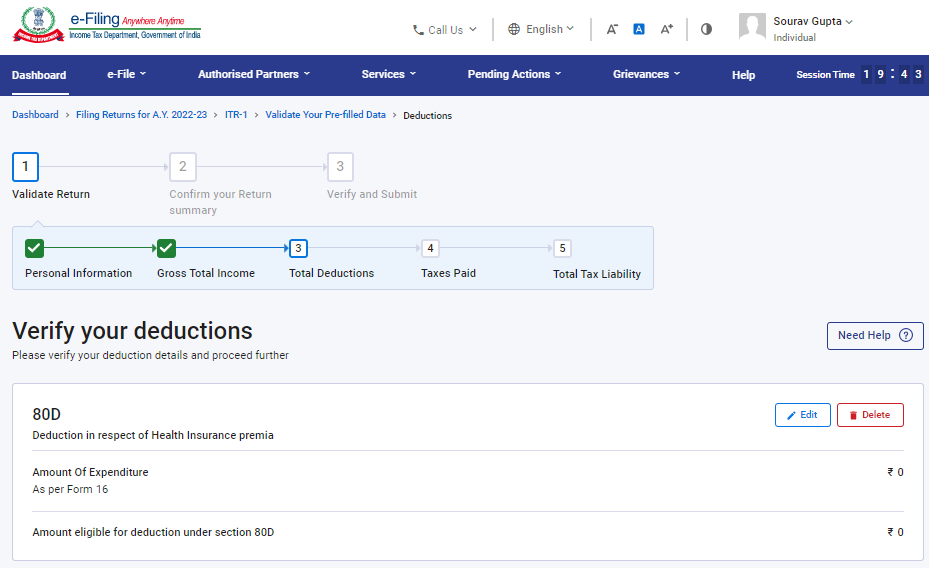This screenshot has height=568, width=929.
Task: Expand the Pending Actions menu
Action: [x=514, y=74]
